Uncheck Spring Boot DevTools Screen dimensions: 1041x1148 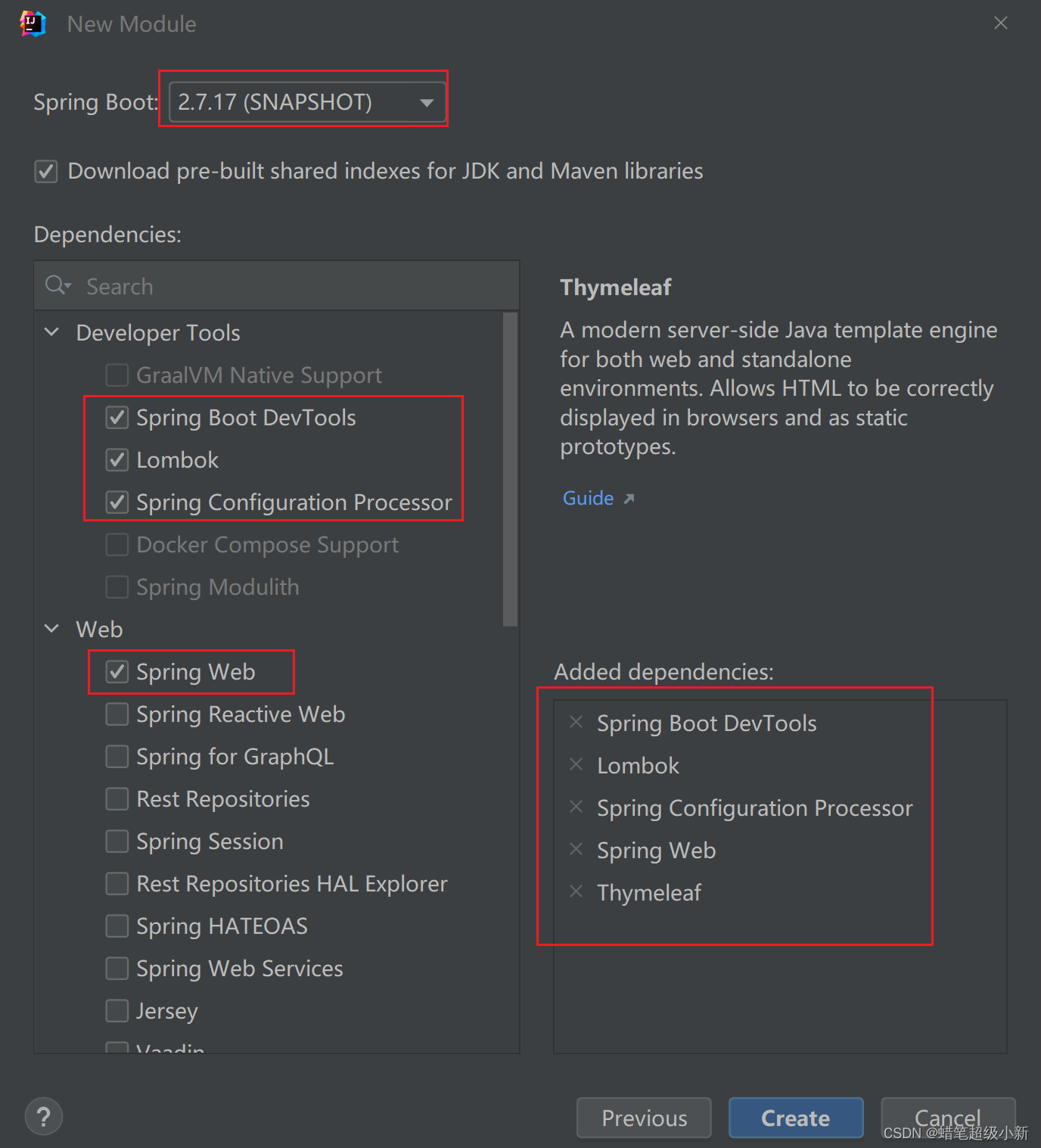pyautogui.click(x=117, y=417)
